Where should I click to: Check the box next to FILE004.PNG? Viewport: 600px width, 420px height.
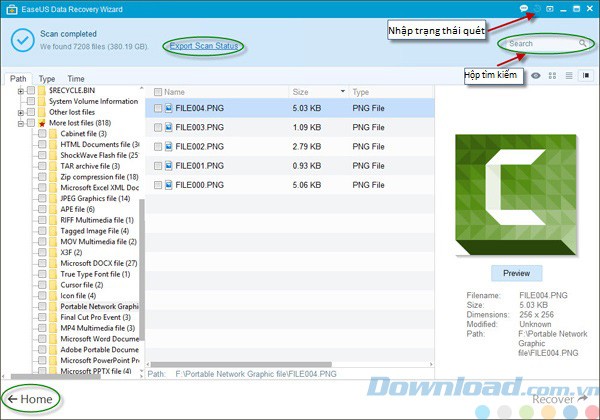point(157,108)
